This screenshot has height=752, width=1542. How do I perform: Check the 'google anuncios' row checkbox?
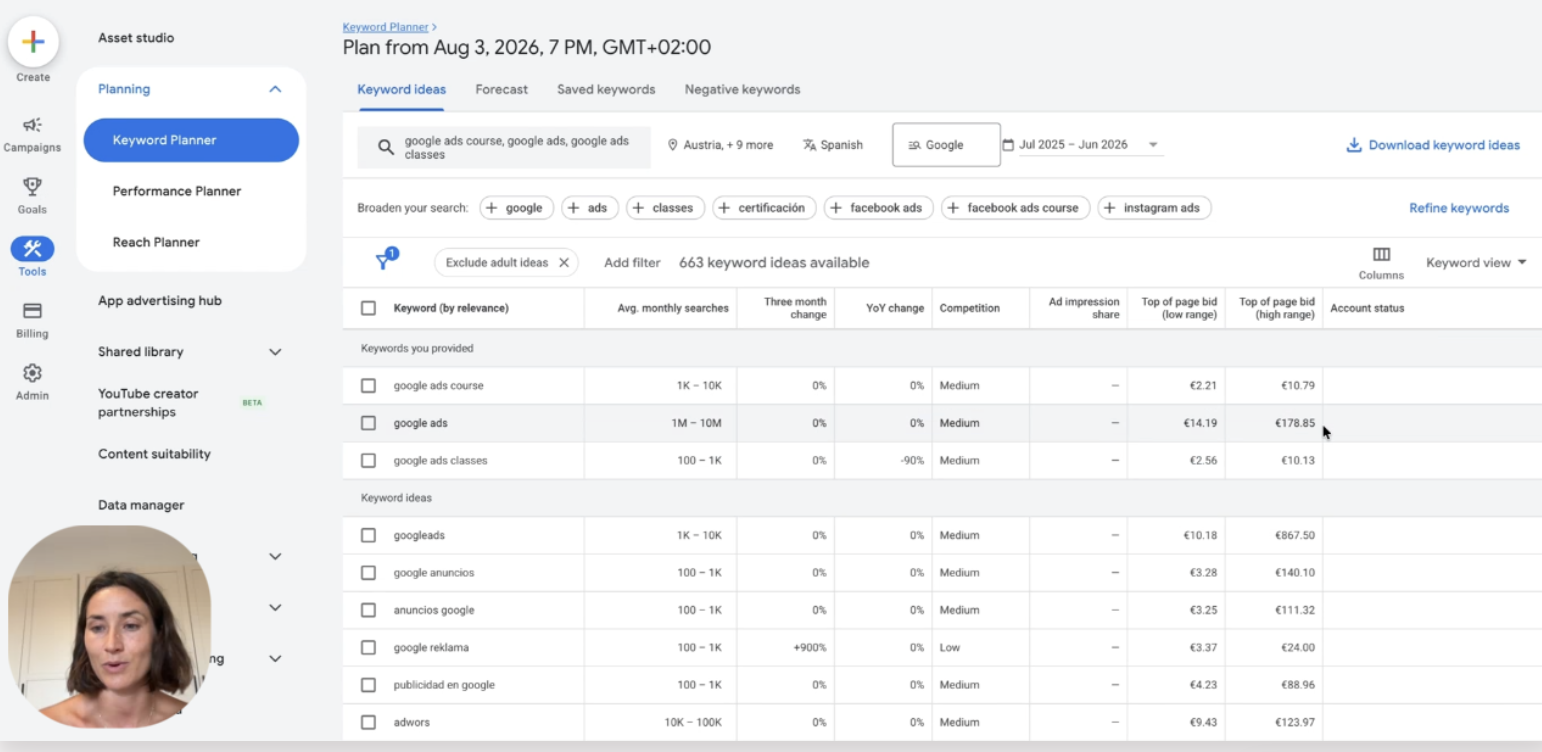pyautogui.click(x=368, y=573)
